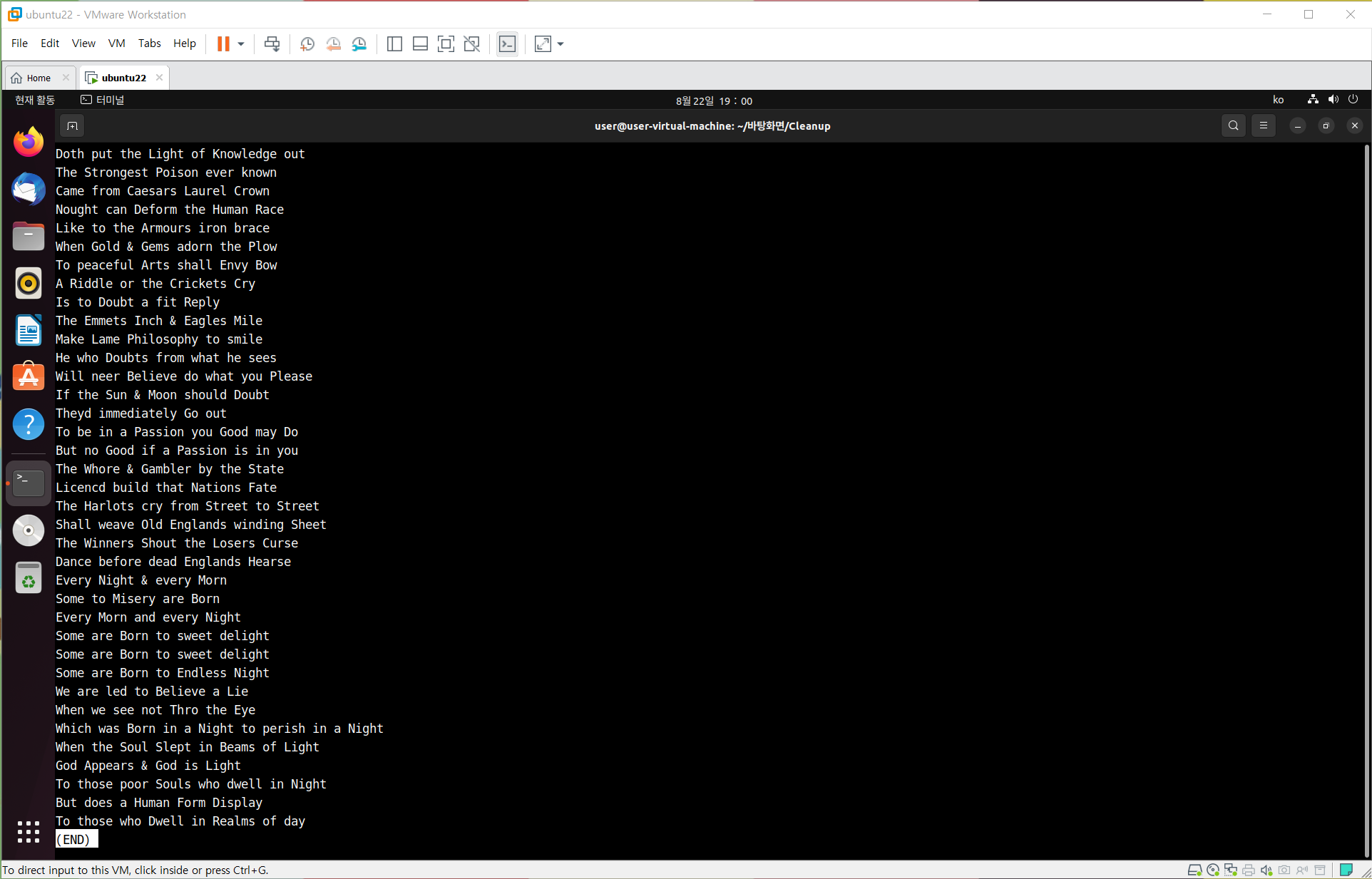The width and height of the screenshot is (1372, 879).
Task: Enter full screen mode icon
Action: click(446, 44)
